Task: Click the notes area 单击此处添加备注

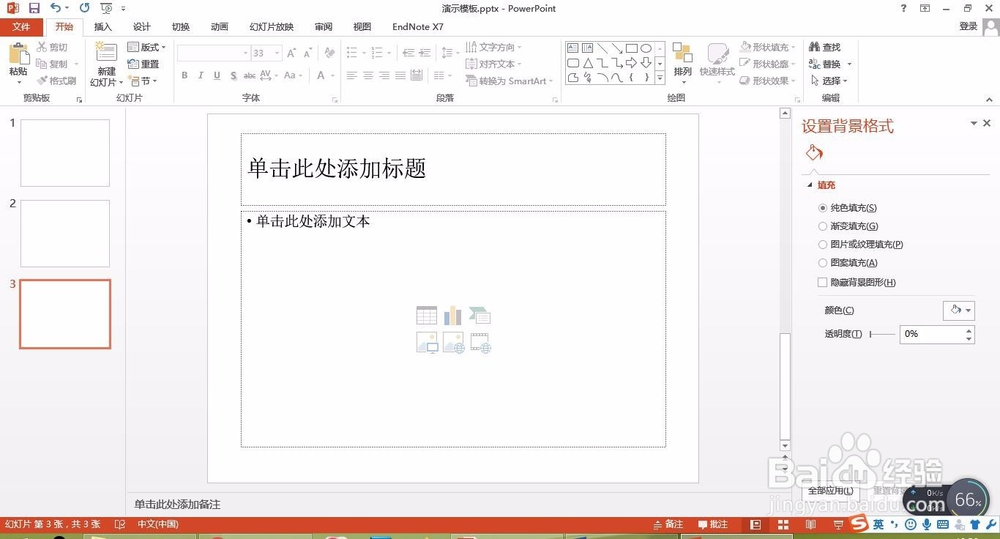Action: 177,504
